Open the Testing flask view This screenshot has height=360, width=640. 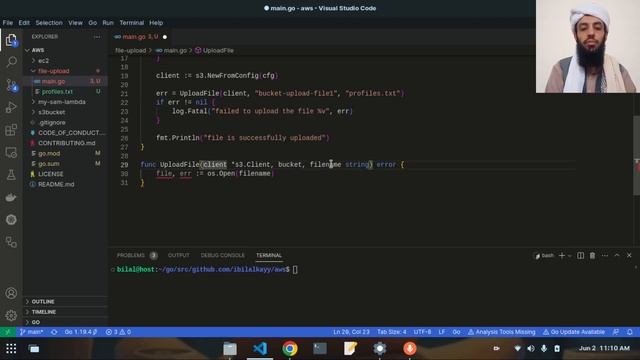click(11, 175)
